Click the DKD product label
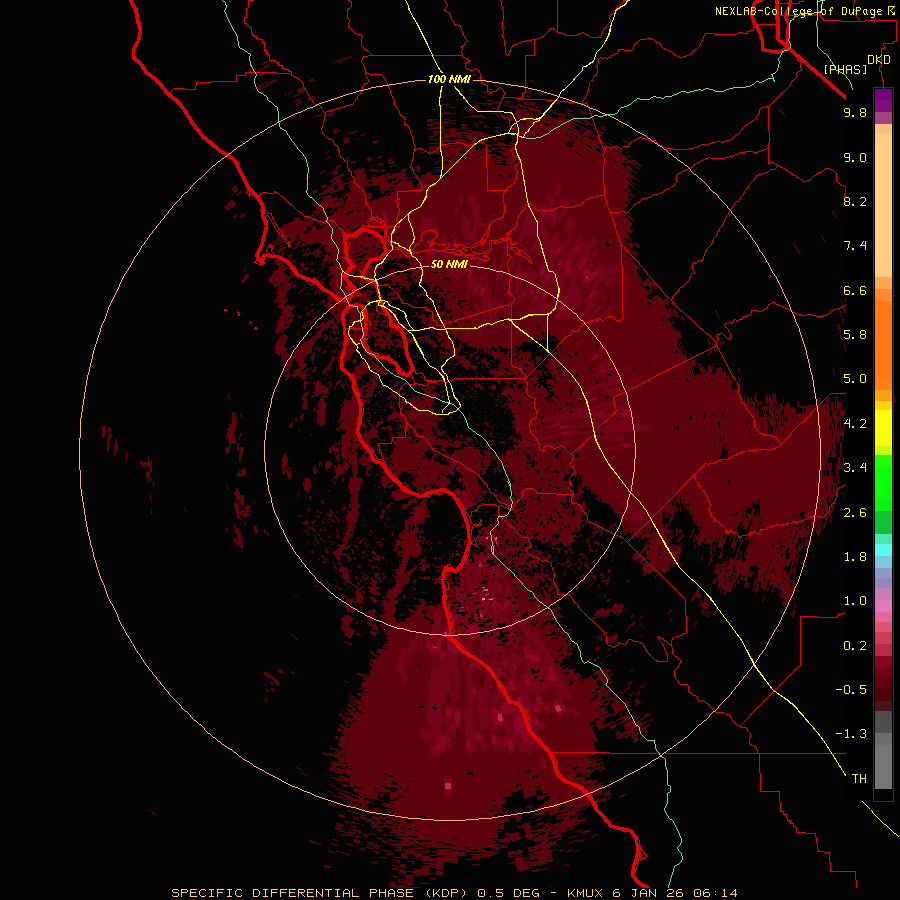Viewport: 900px width, 900px height. [x=879, y=60]
